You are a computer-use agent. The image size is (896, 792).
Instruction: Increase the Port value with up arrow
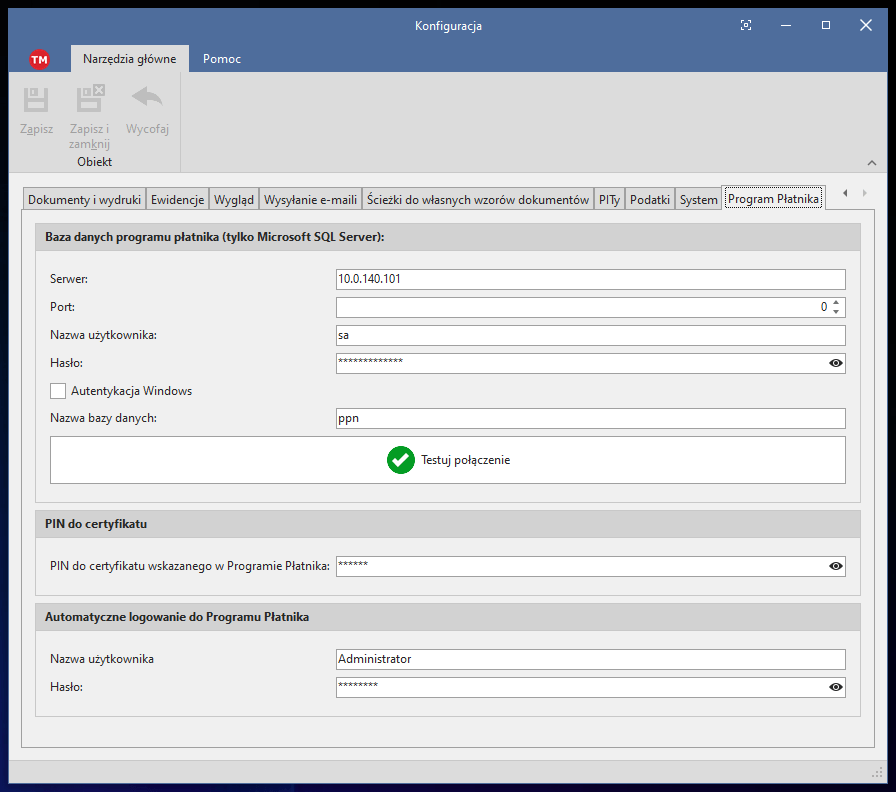tap(836, 302)
